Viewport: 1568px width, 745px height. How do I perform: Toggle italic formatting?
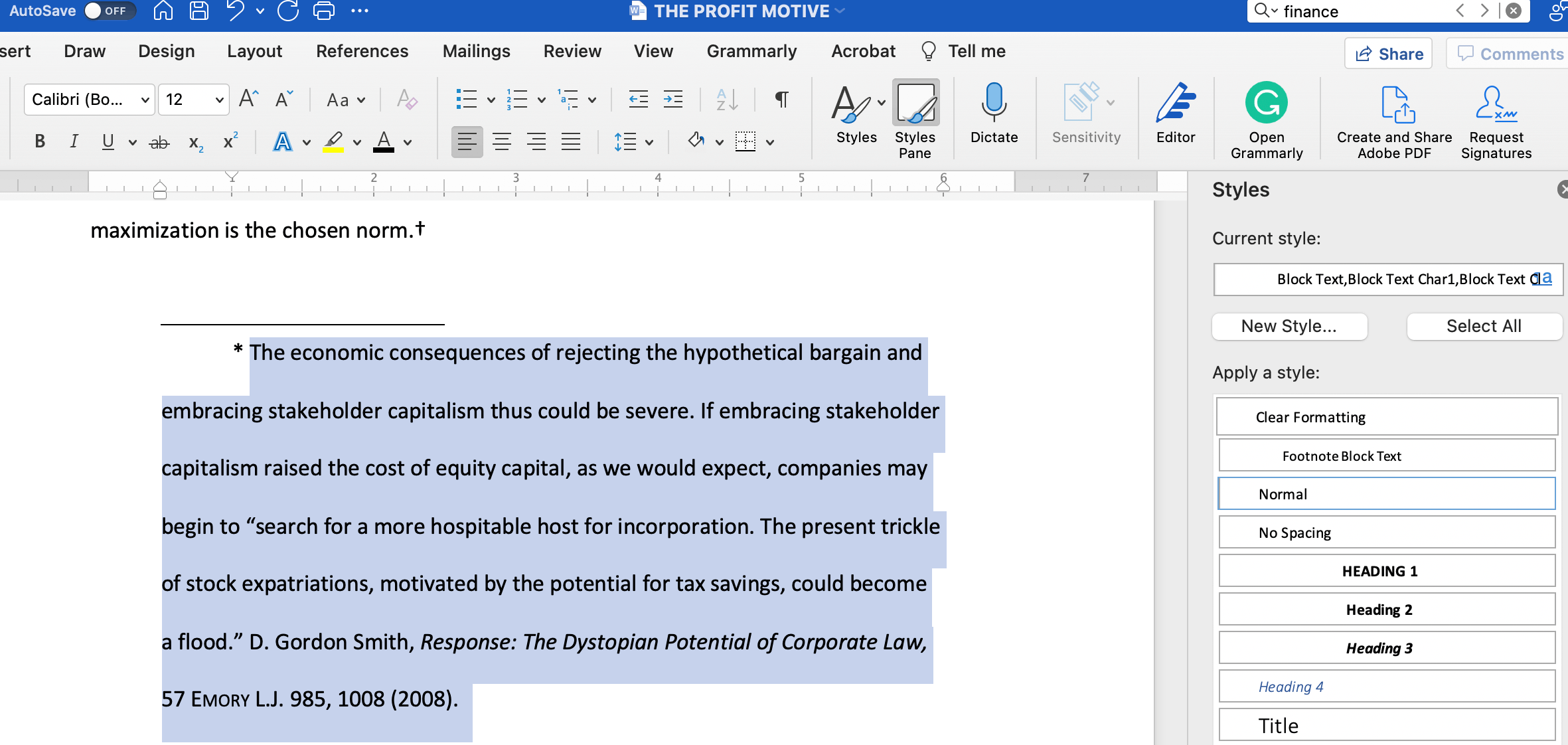tap(74, 141)
